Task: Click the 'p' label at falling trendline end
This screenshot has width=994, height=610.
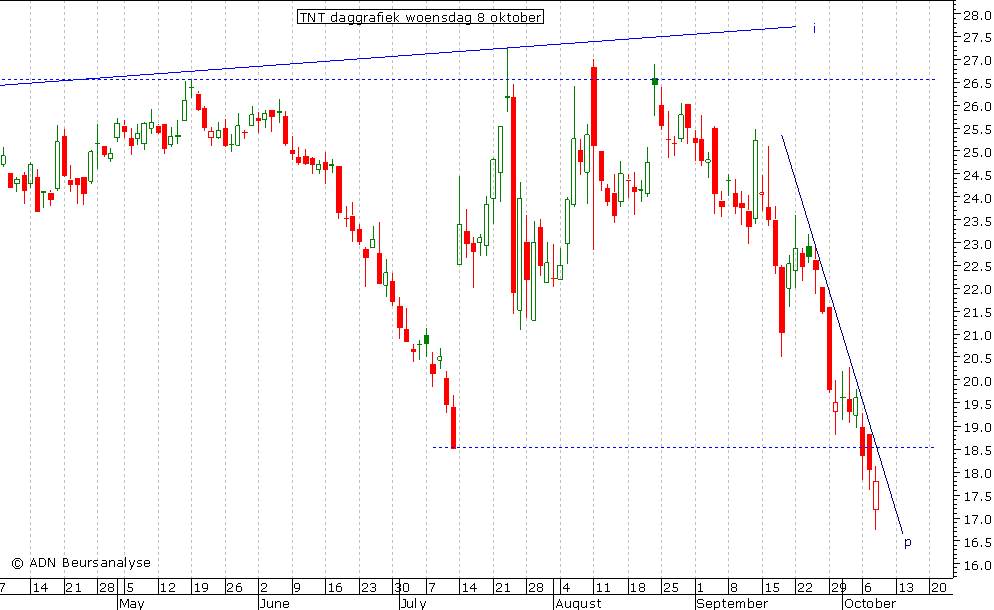Action: click(908, 543)
